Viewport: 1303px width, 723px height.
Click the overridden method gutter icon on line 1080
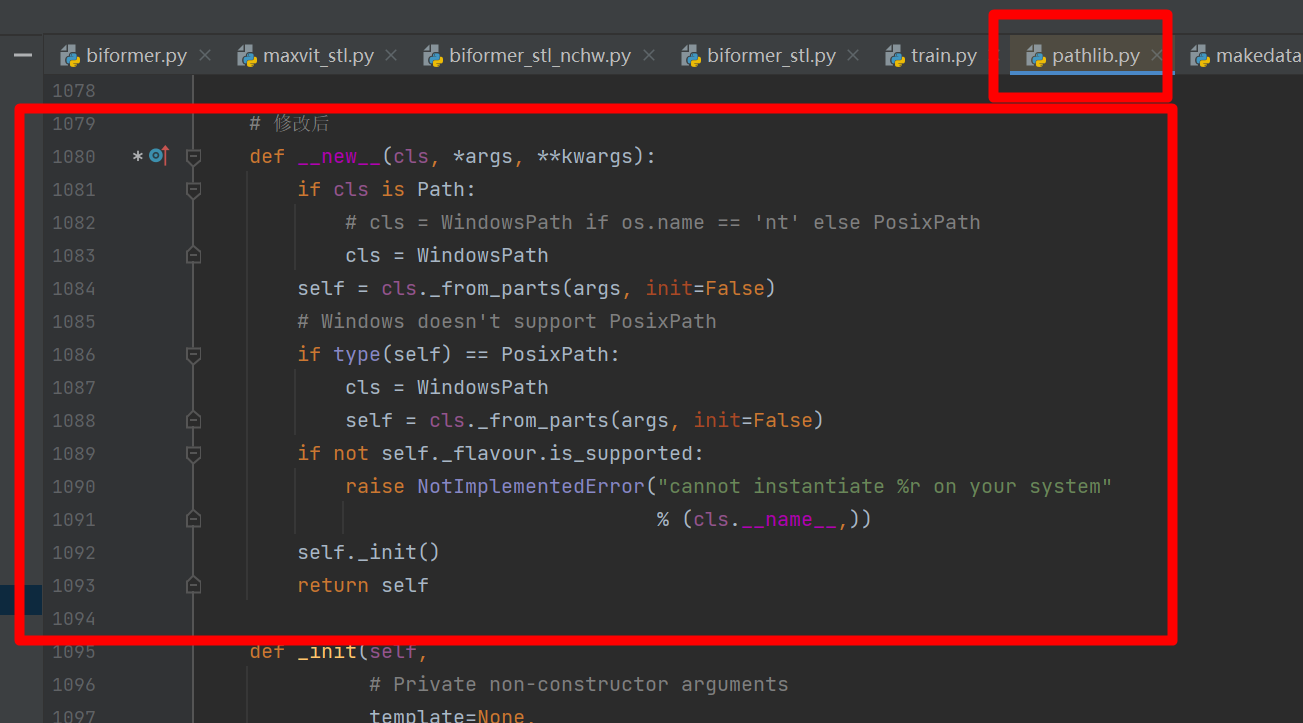tap(159, 155)
